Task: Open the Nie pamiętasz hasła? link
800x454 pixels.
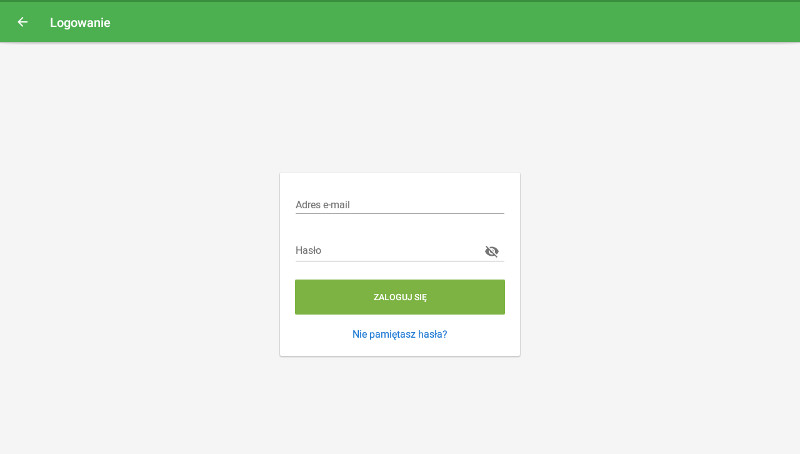Action: (x=399, y=334)
